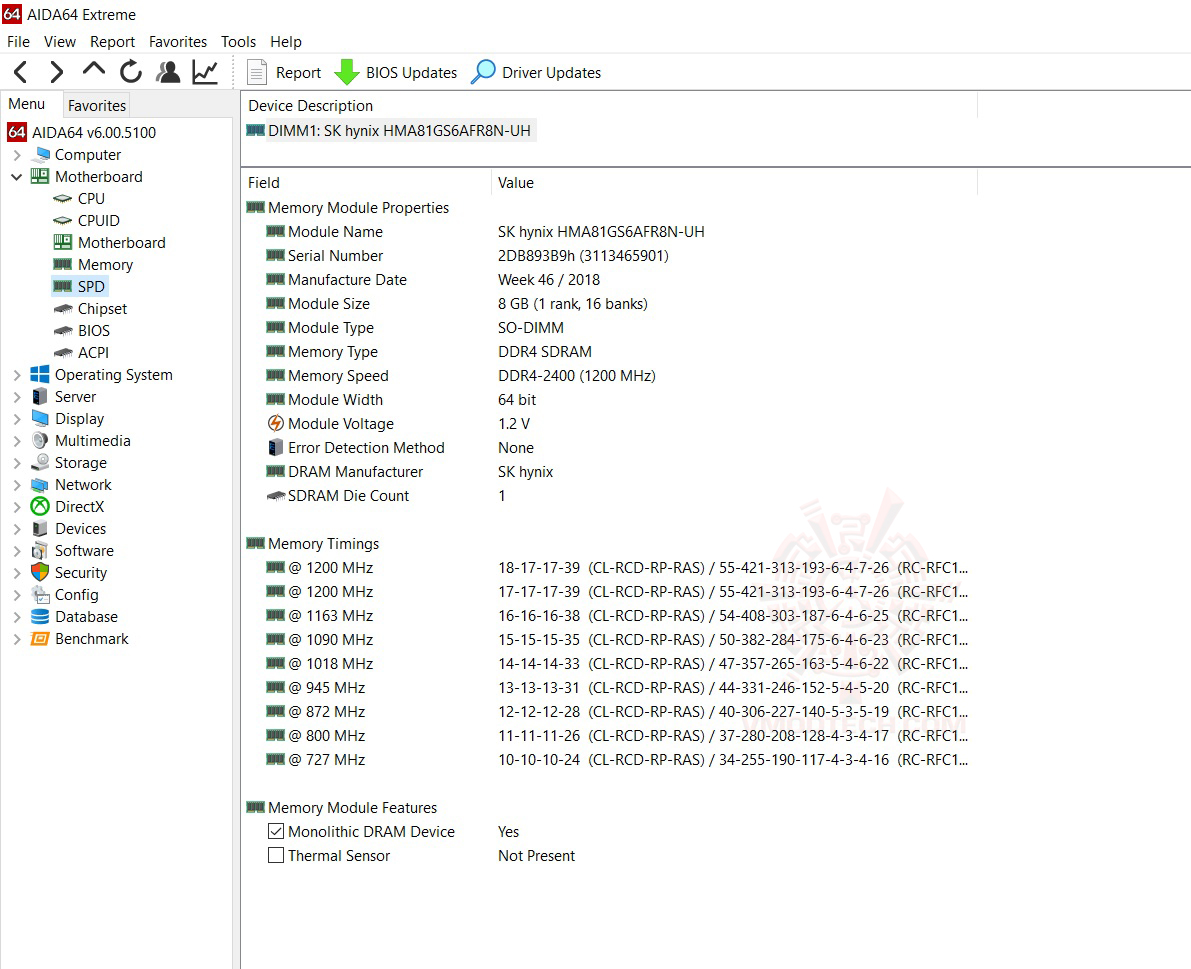The width and height of the screenshot is (1191, 969).
Task: Expand the Multimedia tree node
Action: pos(17,441)
